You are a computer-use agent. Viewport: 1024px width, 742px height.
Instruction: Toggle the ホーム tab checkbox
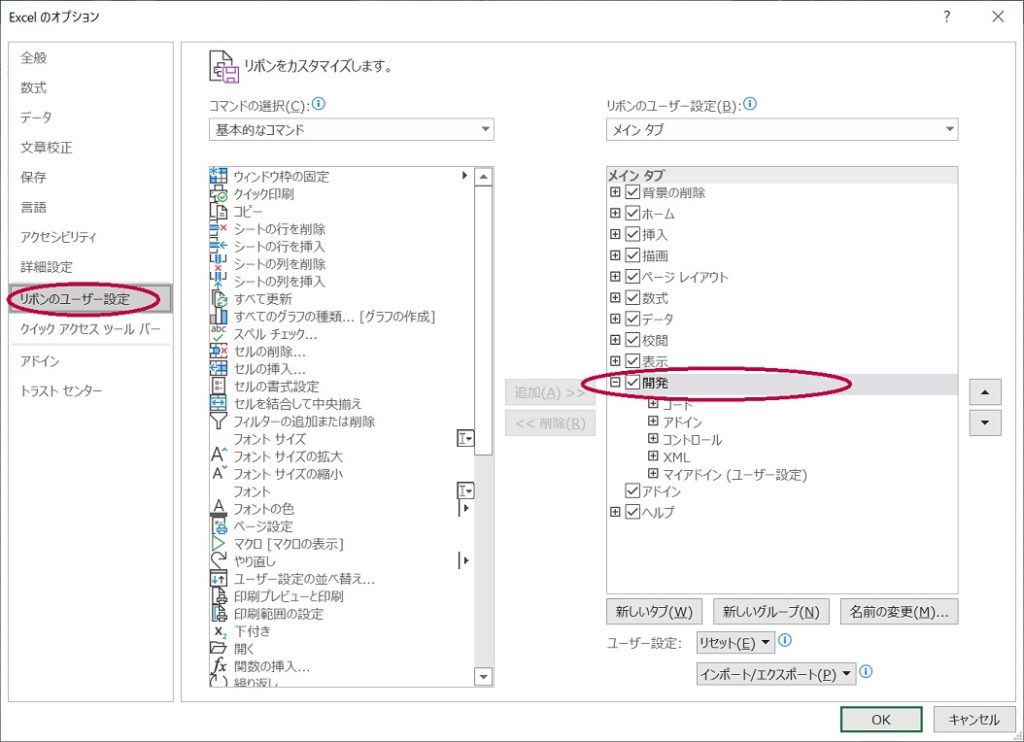click(633, 213)
